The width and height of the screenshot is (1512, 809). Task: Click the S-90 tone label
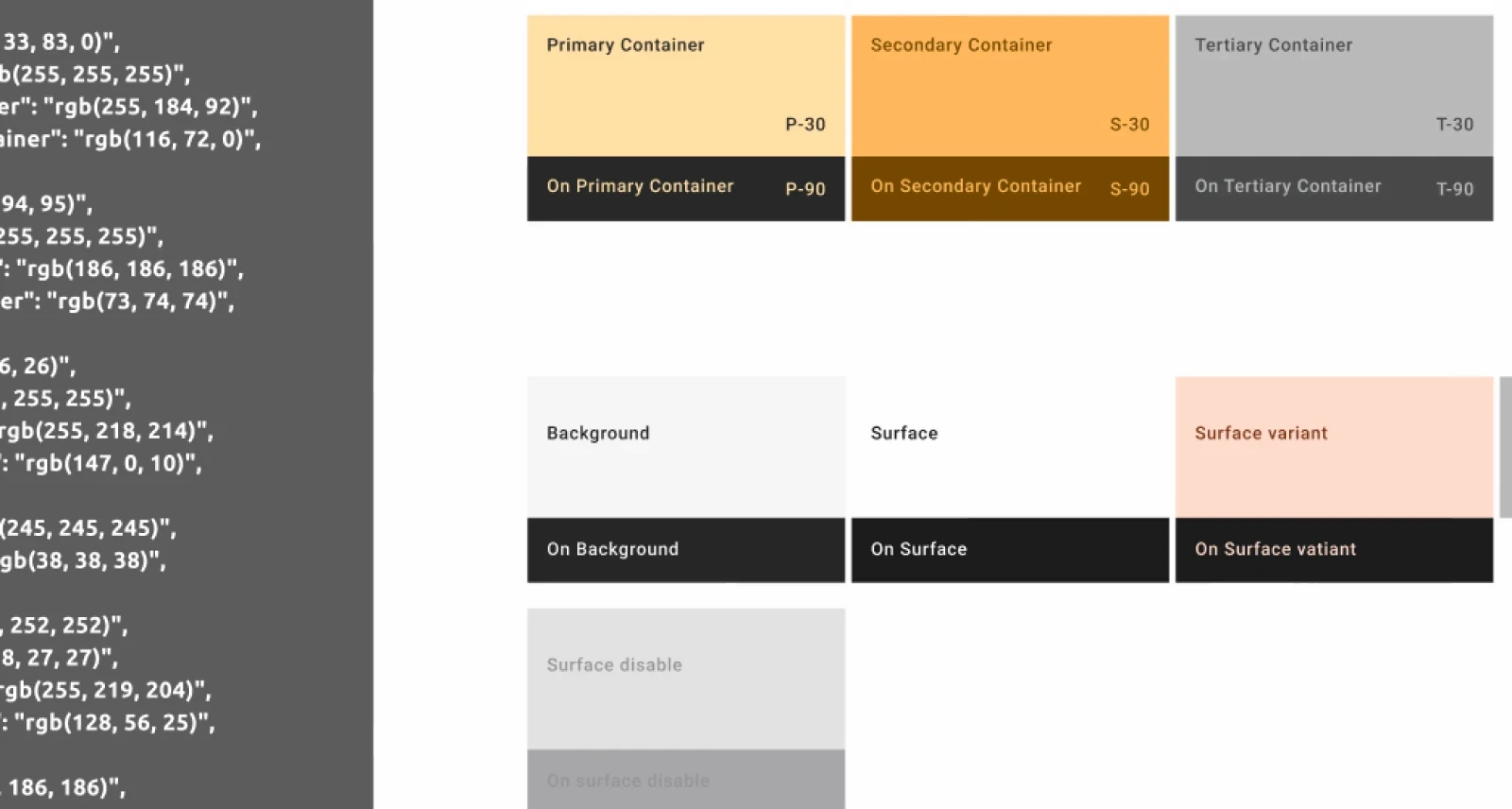[1129, 189]
